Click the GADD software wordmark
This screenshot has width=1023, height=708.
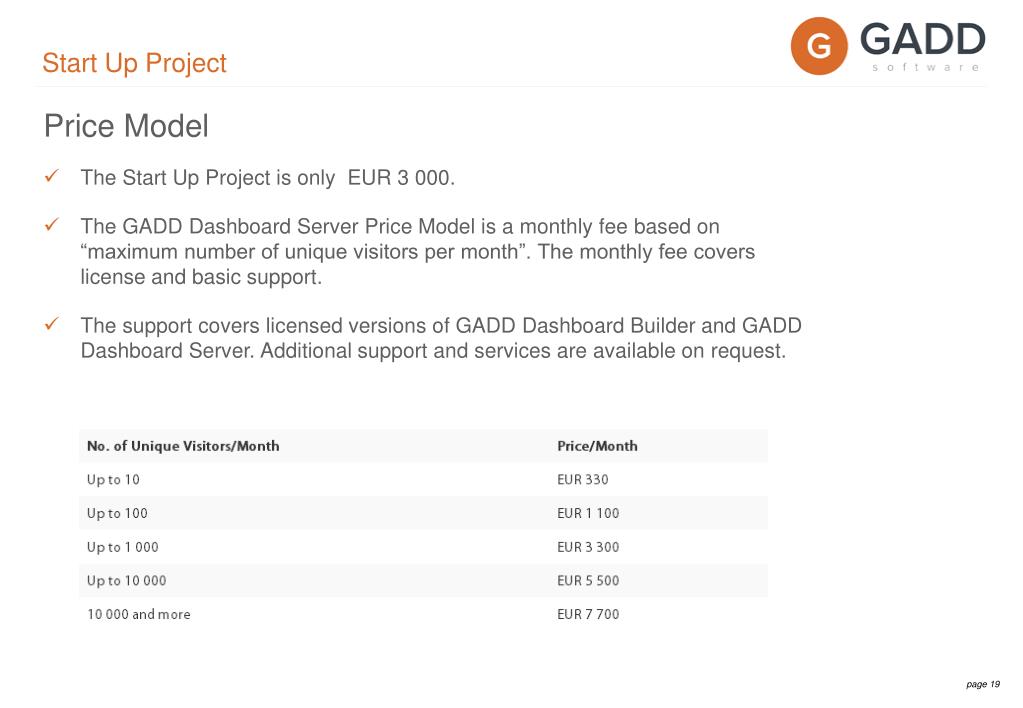coord(923,46)
